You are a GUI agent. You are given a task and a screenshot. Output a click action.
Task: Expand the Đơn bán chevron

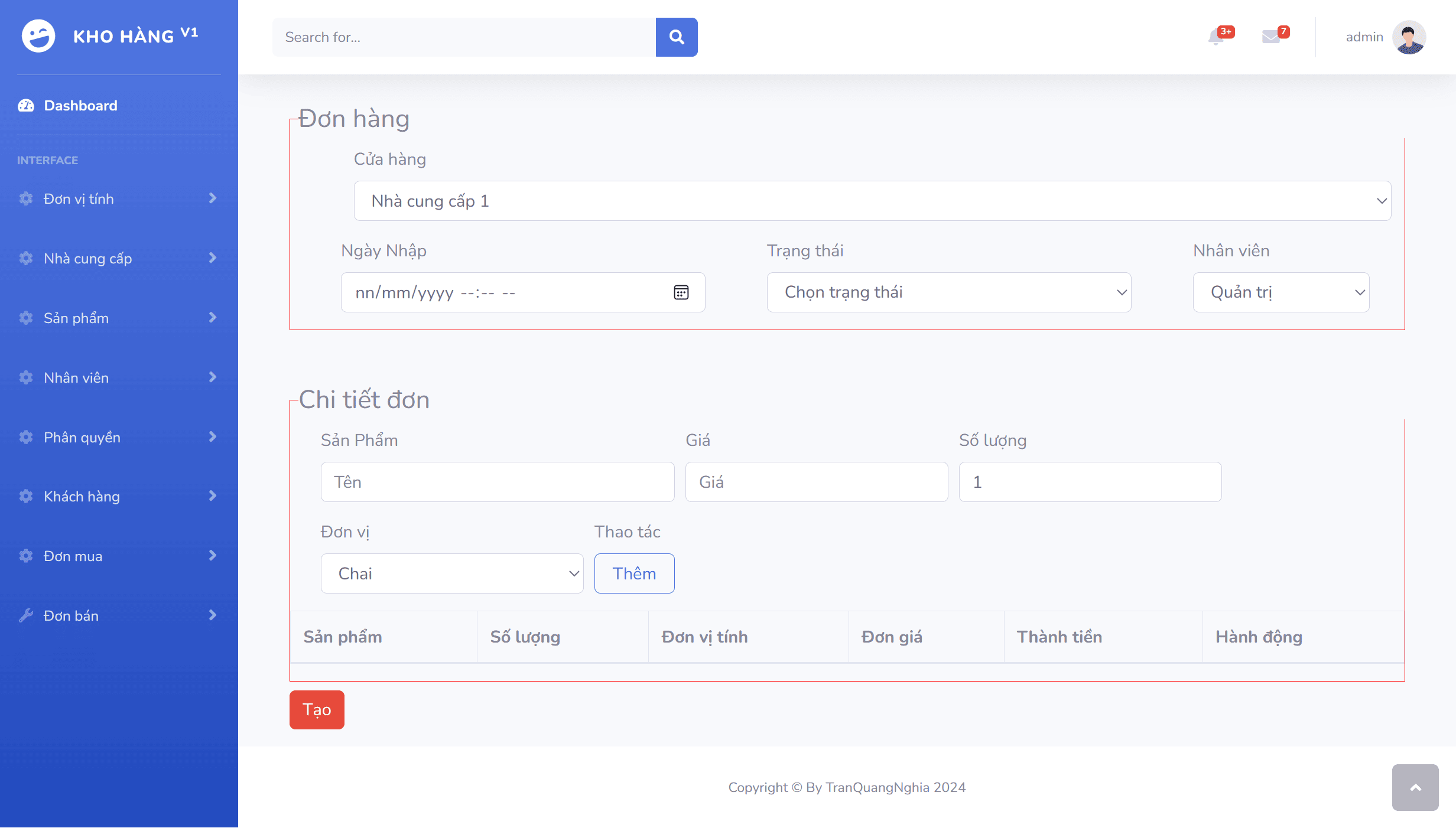(213, 615)
